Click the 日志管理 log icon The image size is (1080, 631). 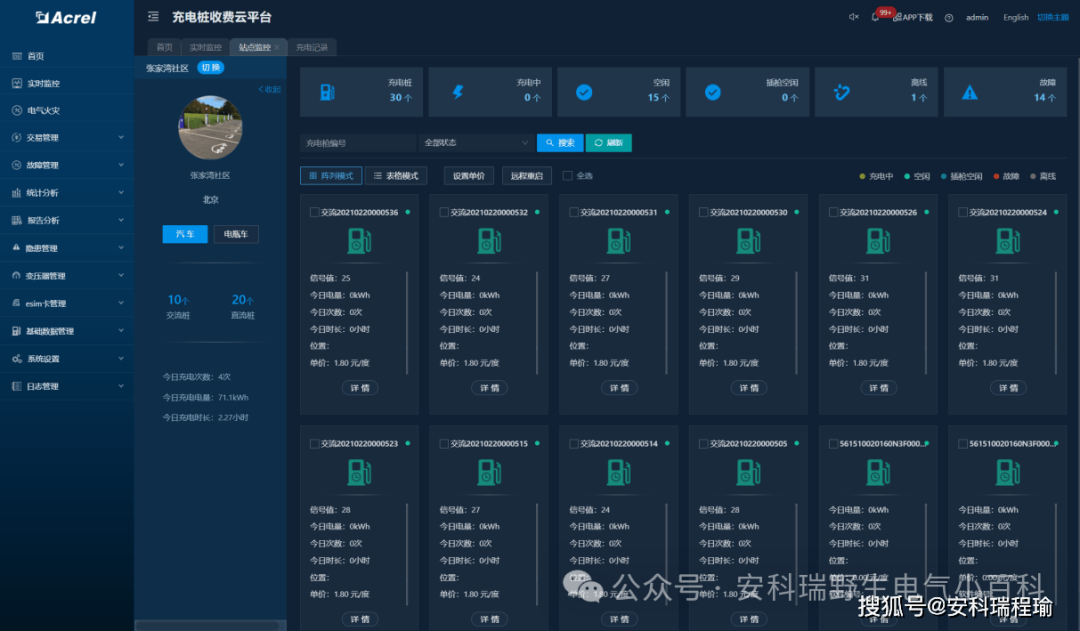17,386
